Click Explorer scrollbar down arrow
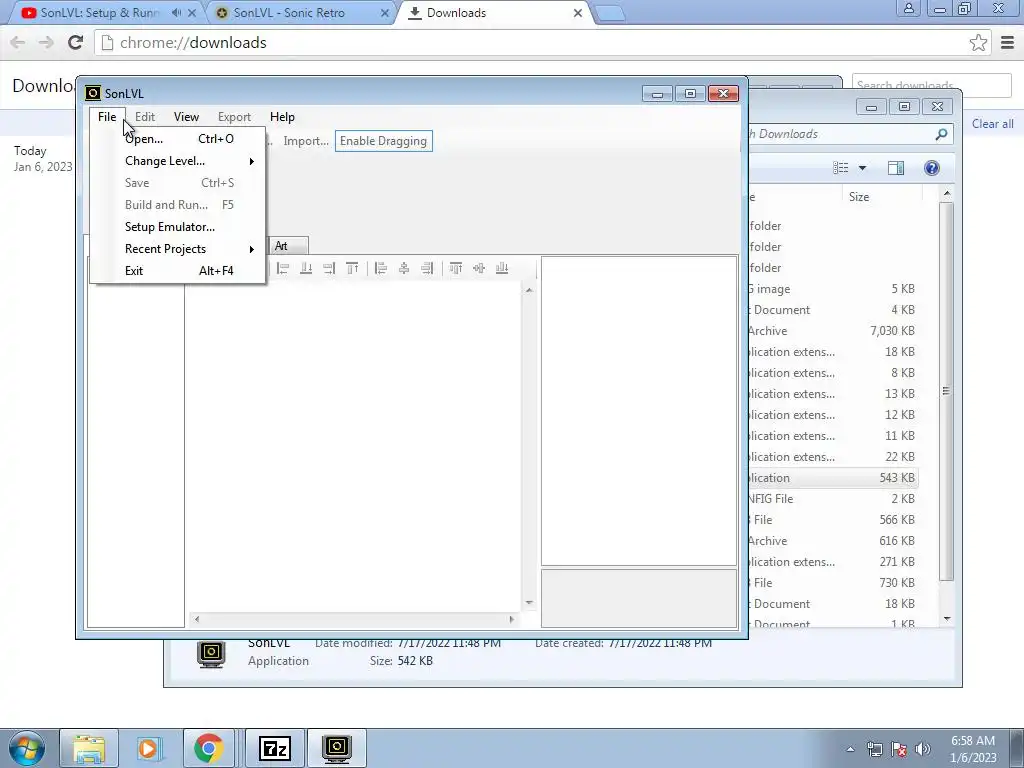 pyautogui.click(x=946, y=618)
